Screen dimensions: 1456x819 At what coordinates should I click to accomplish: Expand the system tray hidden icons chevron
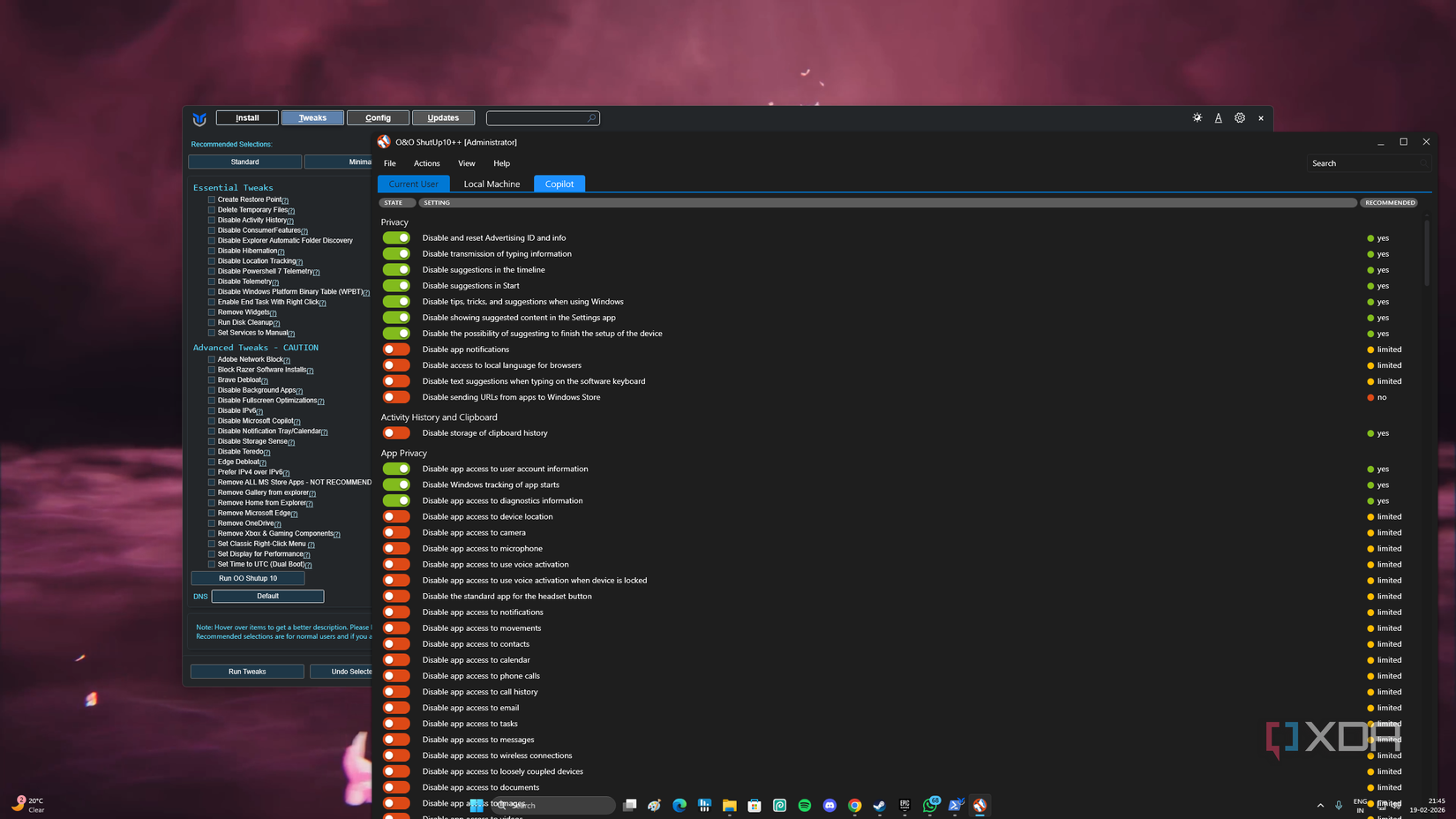pos(1320,805)
